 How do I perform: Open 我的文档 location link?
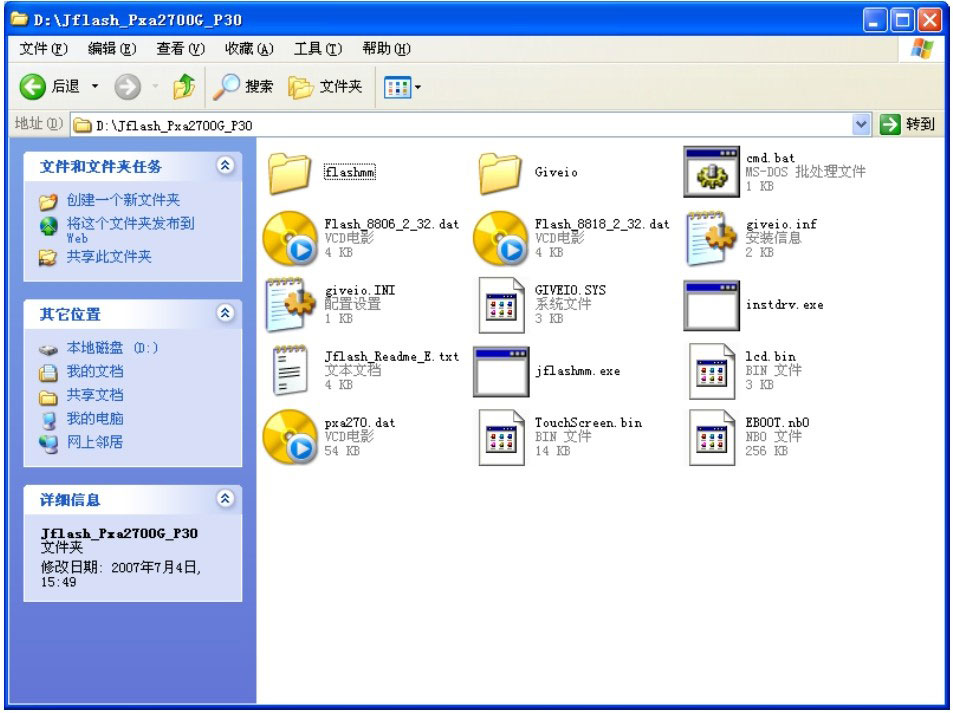click(x=95, y=371)
